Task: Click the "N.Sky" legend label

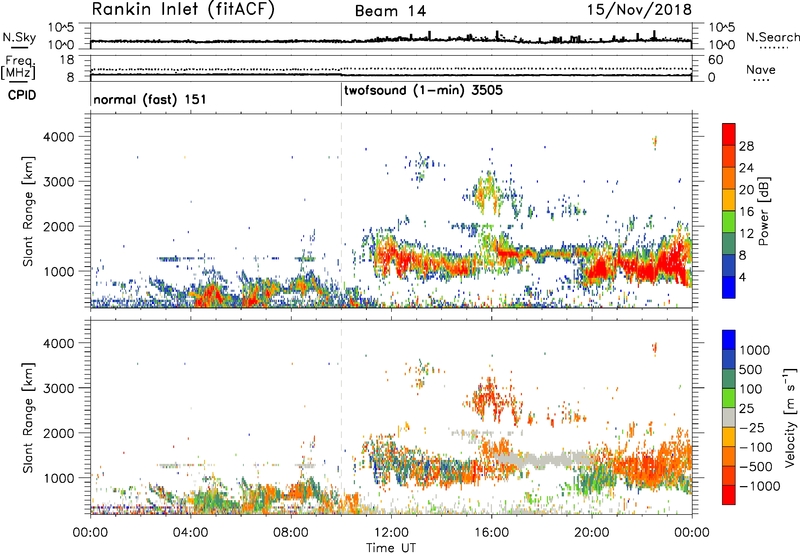Action: [19, 37]
